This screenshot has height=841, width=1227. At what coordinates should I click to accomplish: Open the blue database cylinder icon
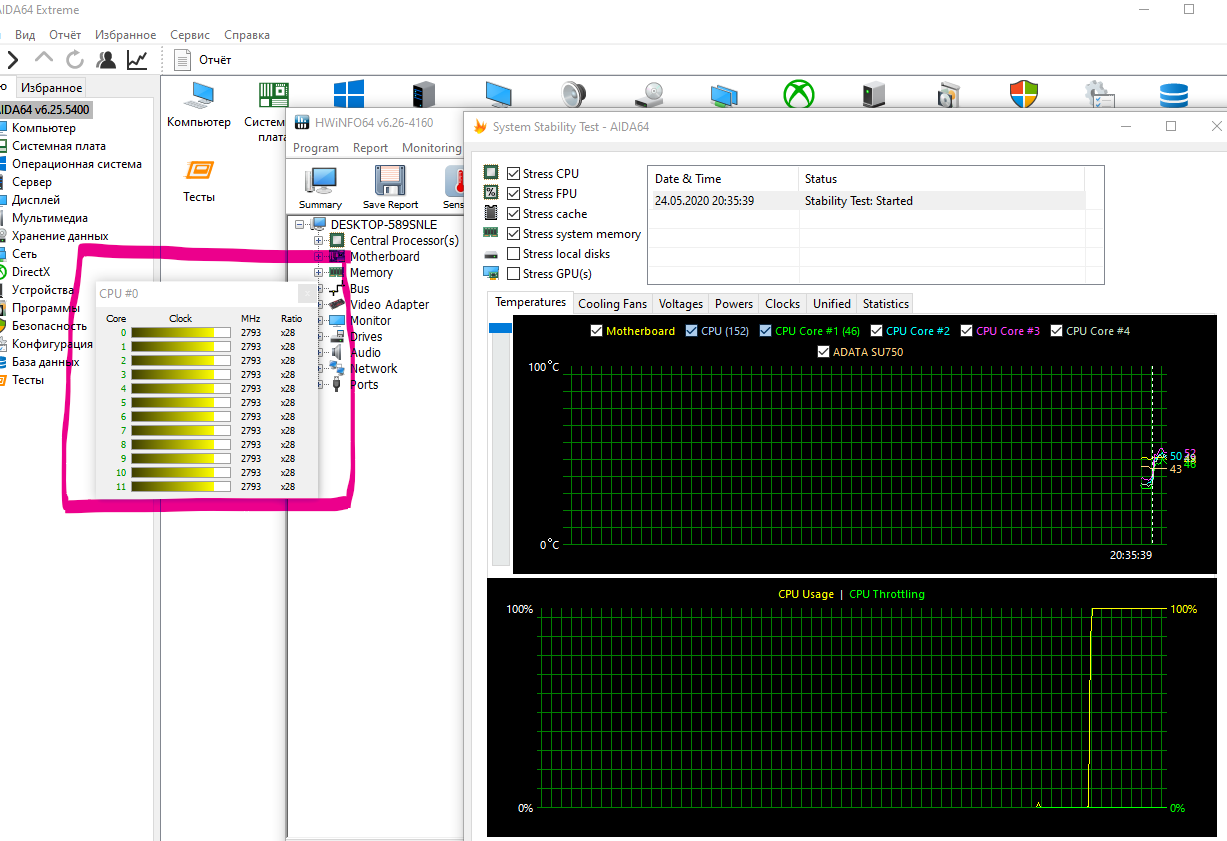(1174, 95)
